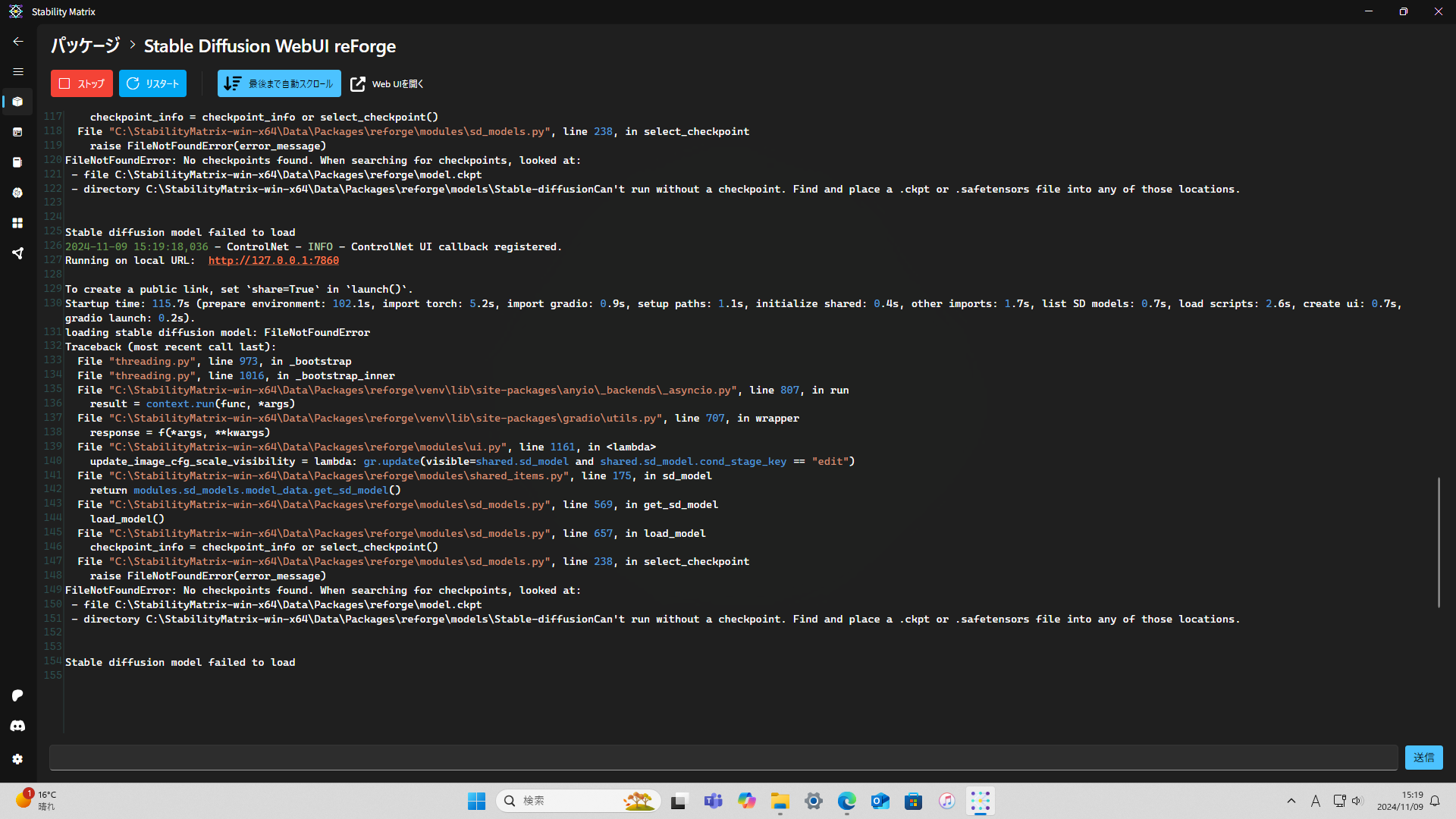Screen dimensions: 1456x819
Task: Open the Discord link icon
Action: [x=17, y=726]
